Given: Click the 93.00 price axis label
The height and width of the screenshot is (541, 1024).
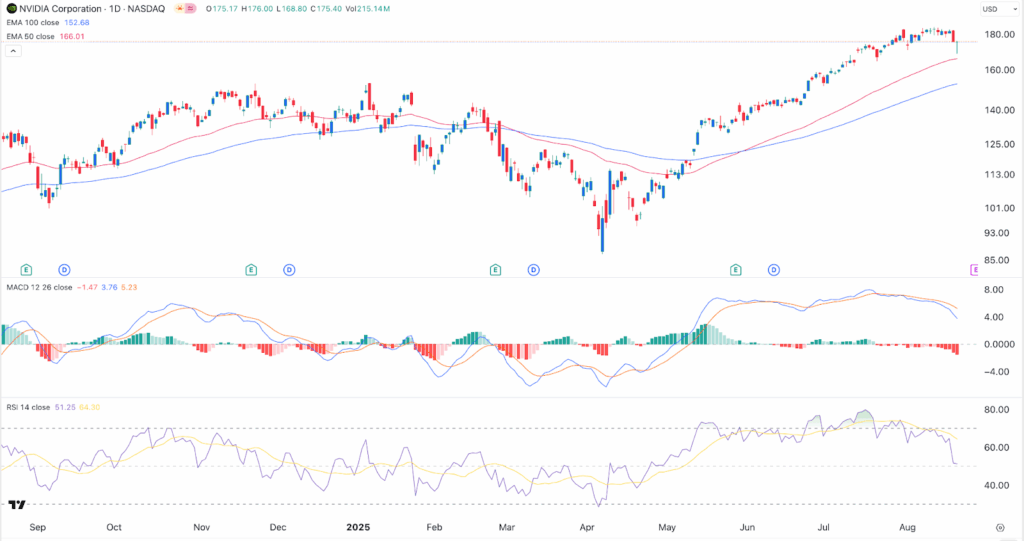Looking at the screenshot, I should coord(999,233).
